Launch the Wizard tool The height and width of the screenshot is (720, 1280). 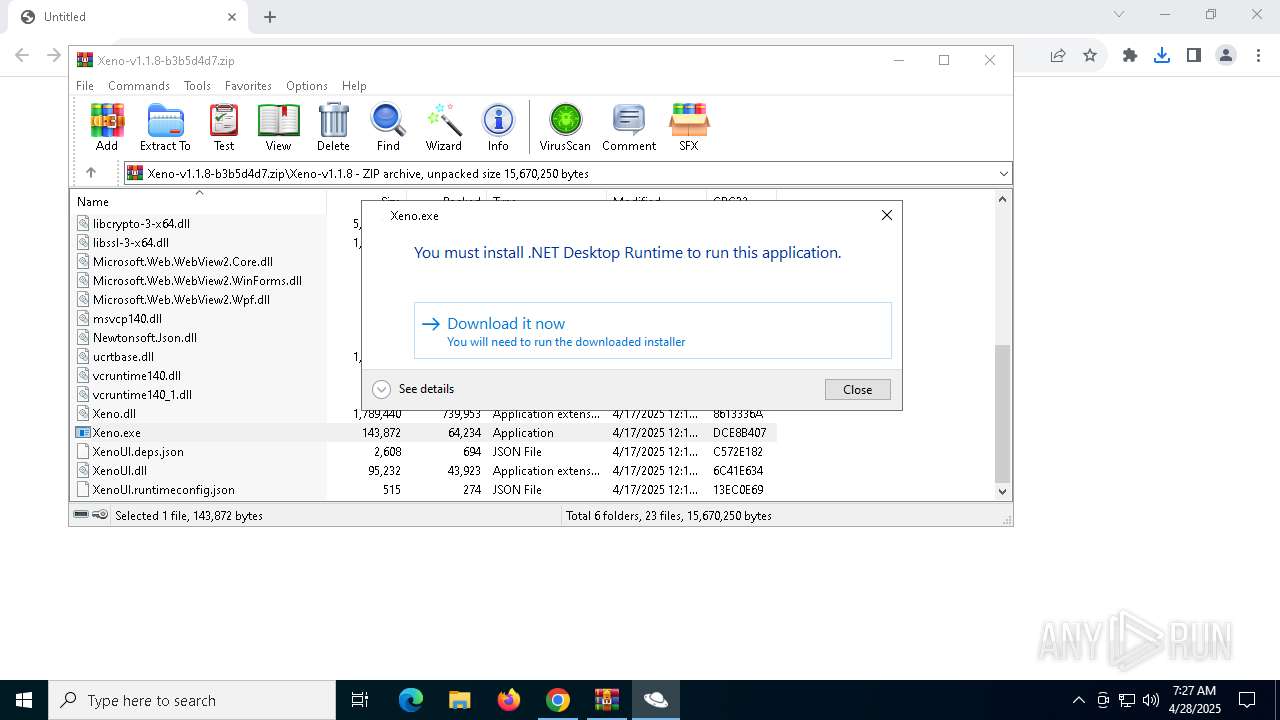[444, 127]
